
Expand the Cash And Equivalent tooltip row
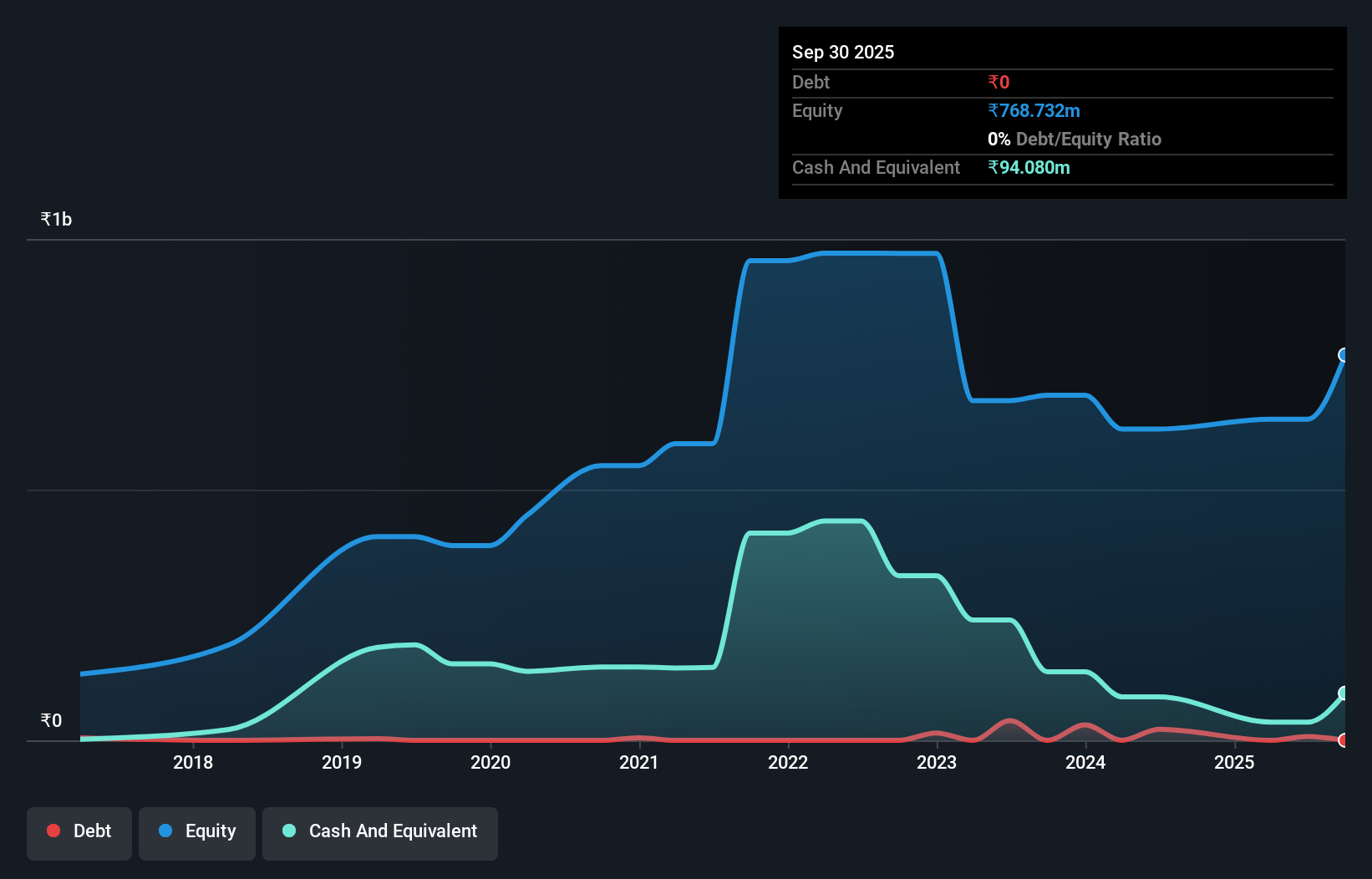tap(876, 167)
